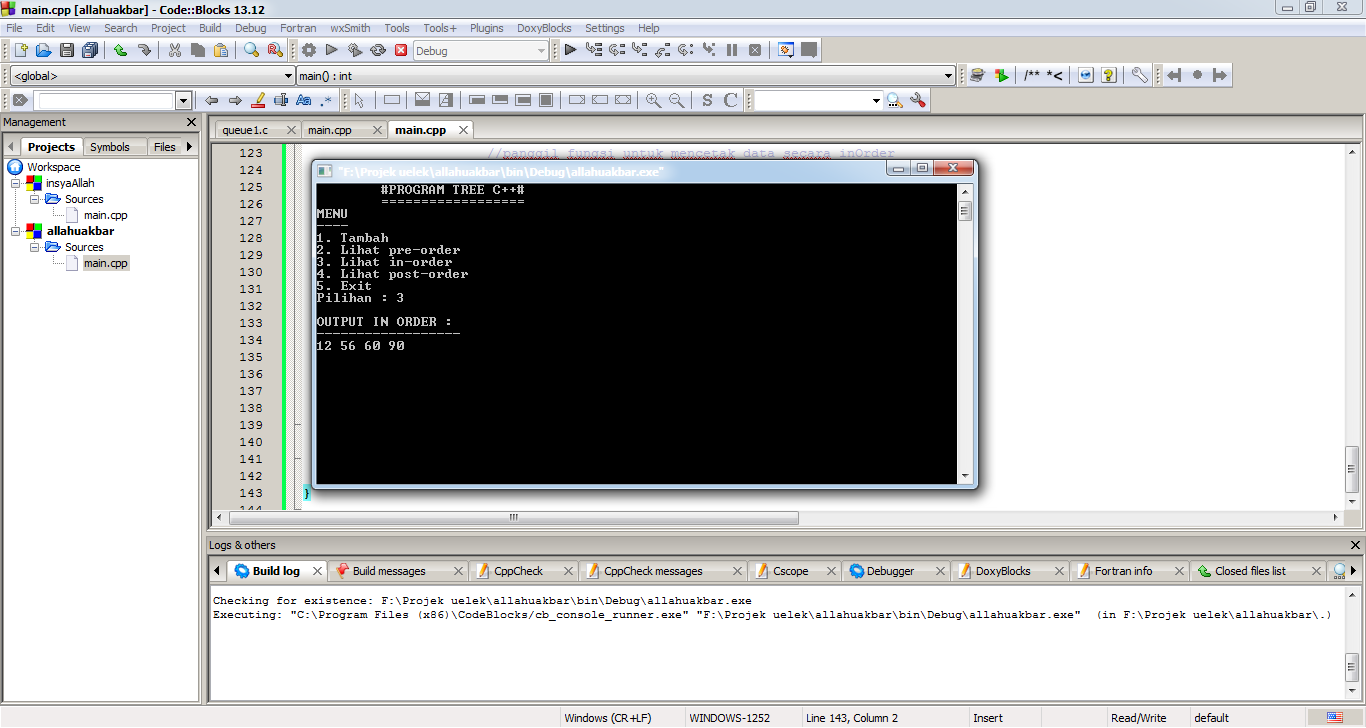Toggle regex (.*) incremental search option
The image size is (1366, 728).
(326, 100)
